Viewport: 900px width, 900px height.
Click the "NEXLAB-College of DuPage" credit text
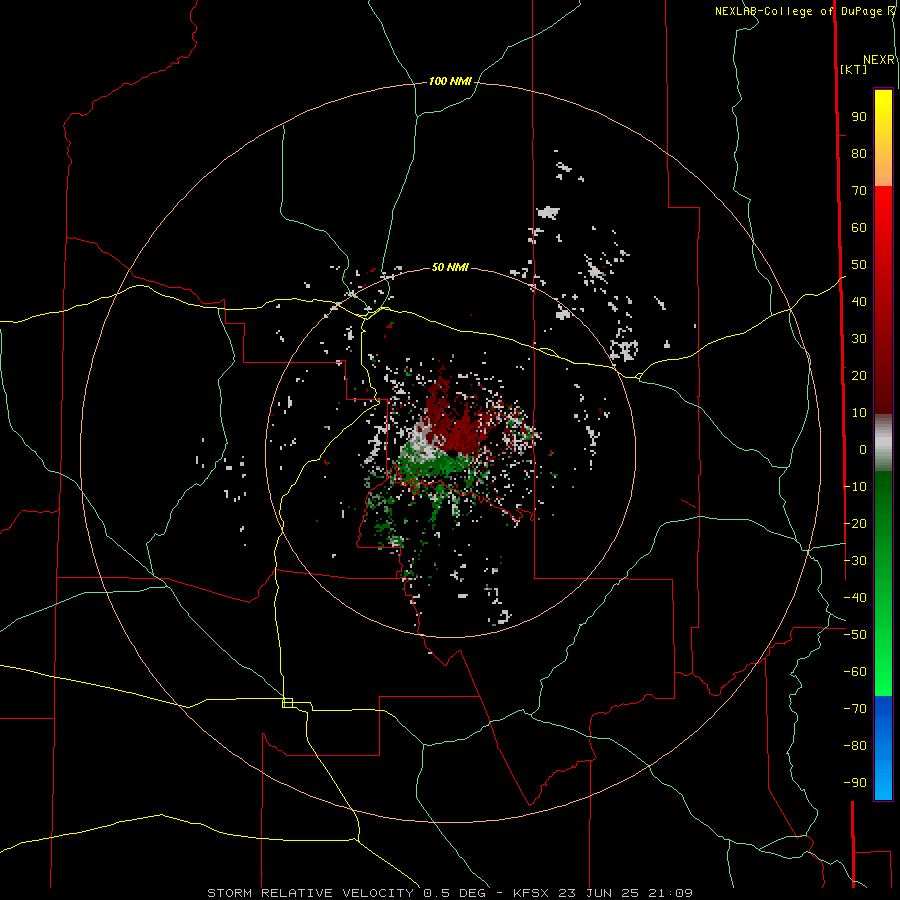(x=798, y=11)
